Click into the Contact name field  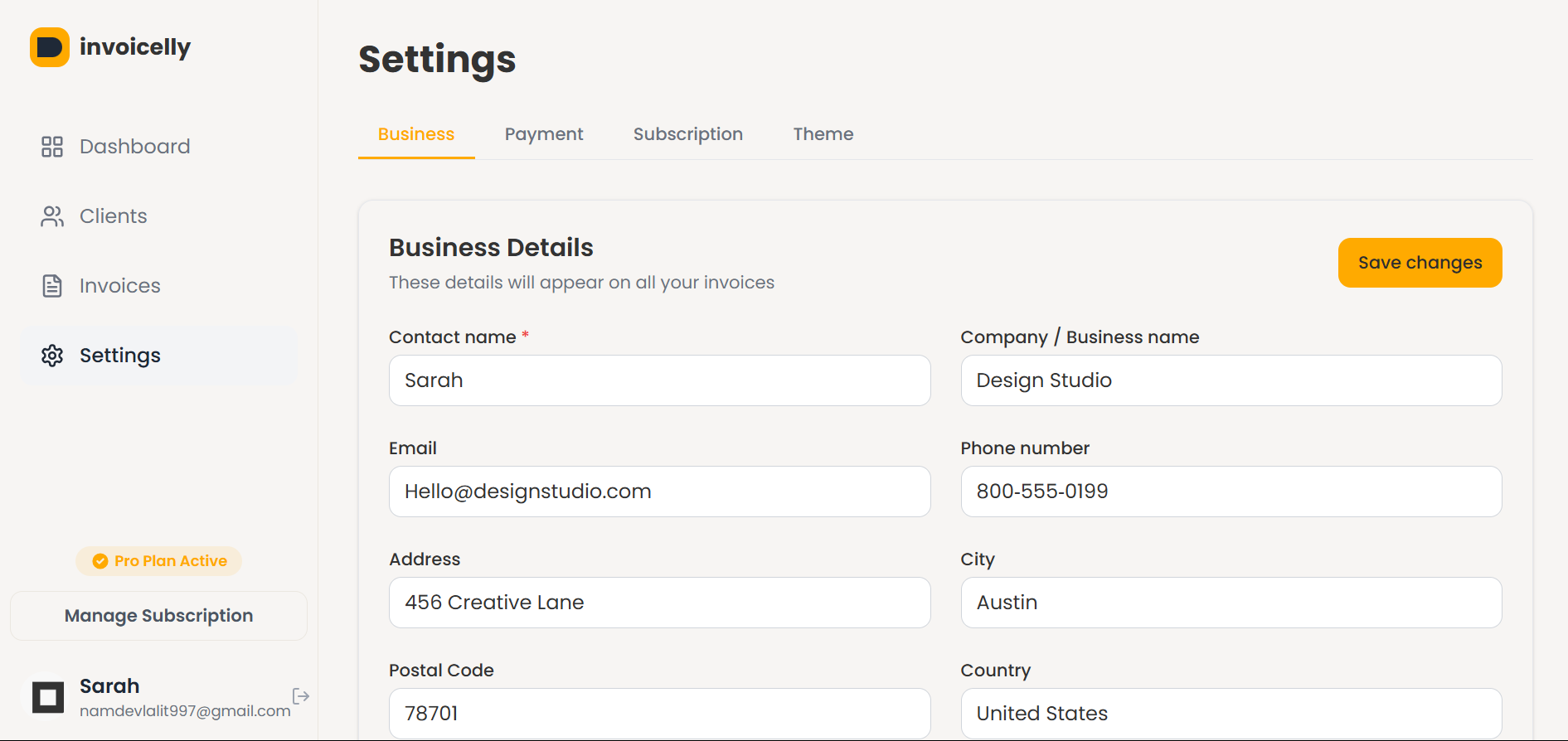click(x=659, y=380)
